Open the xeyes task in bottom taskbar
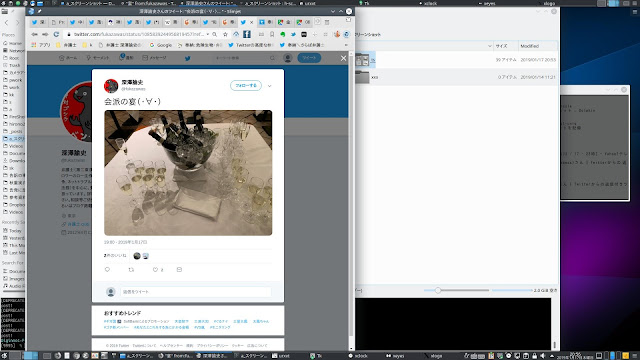This screenshot has width=640, height=360. click(395, 356)
